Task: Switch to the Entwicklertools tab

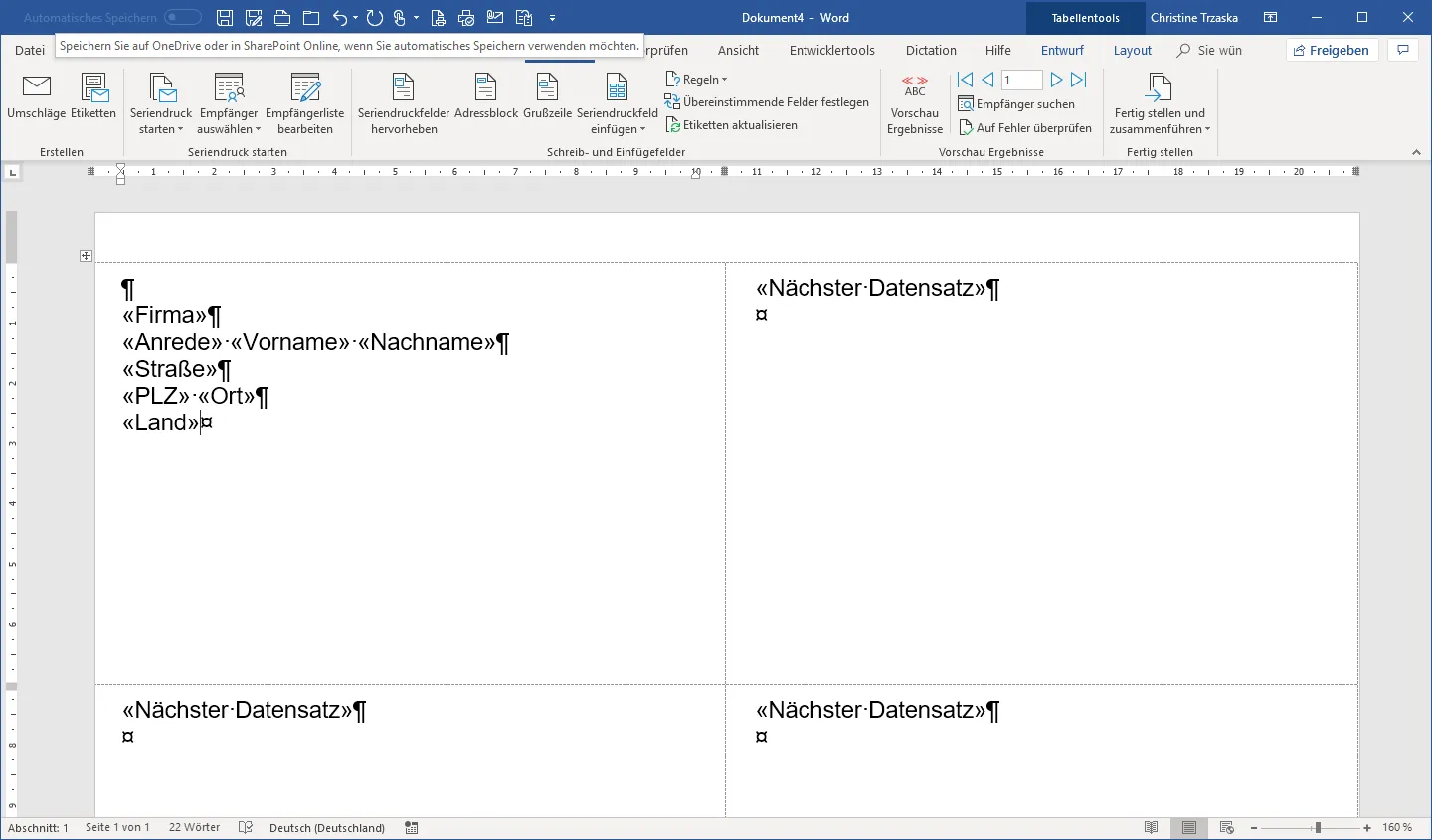Action: (x=831, y=50)
